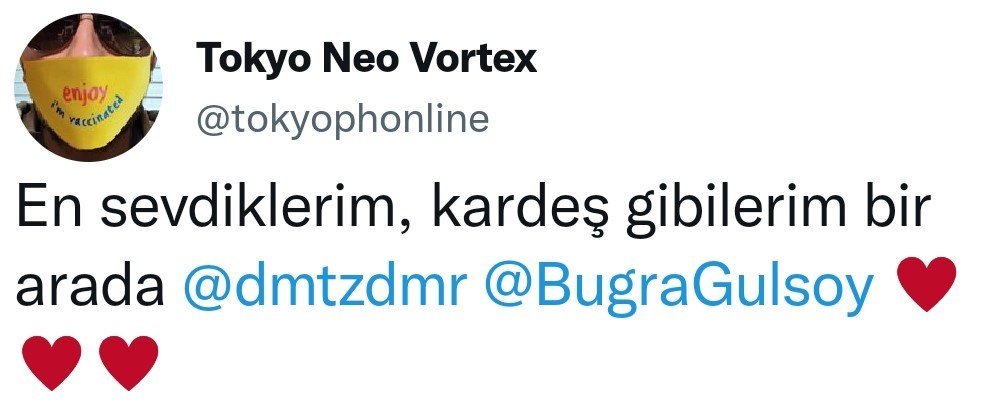The image size is (981, 404).
Task: Click the last heart emoji in the tweet
Action: point(129,363)
